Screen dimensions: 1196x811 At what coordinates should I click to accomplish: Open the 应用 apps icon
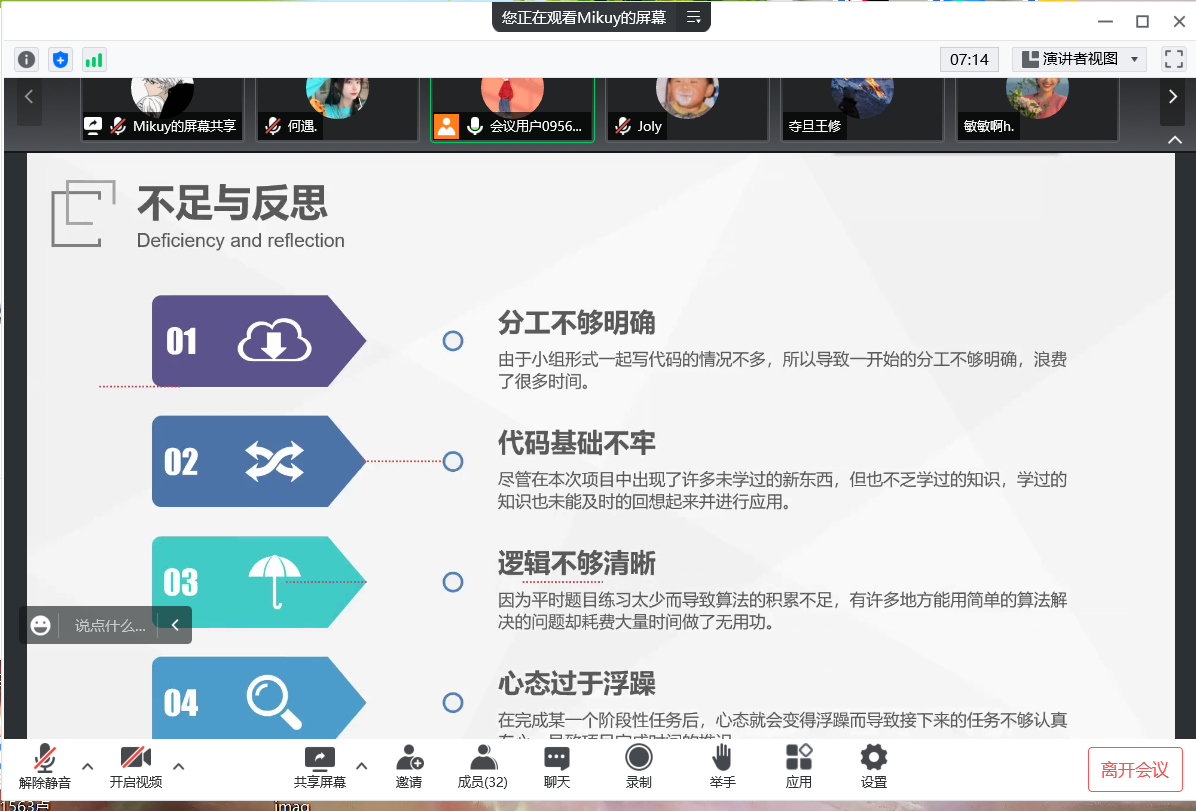799,766
